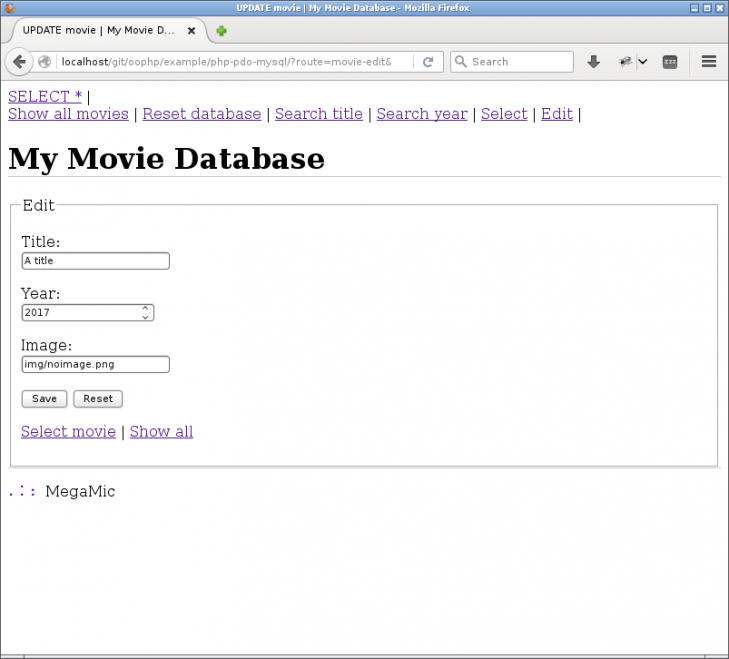Viewport: 729px width, 659px height.
Task: Click the zzz extension icon
Action: click(x=669, y=62)
